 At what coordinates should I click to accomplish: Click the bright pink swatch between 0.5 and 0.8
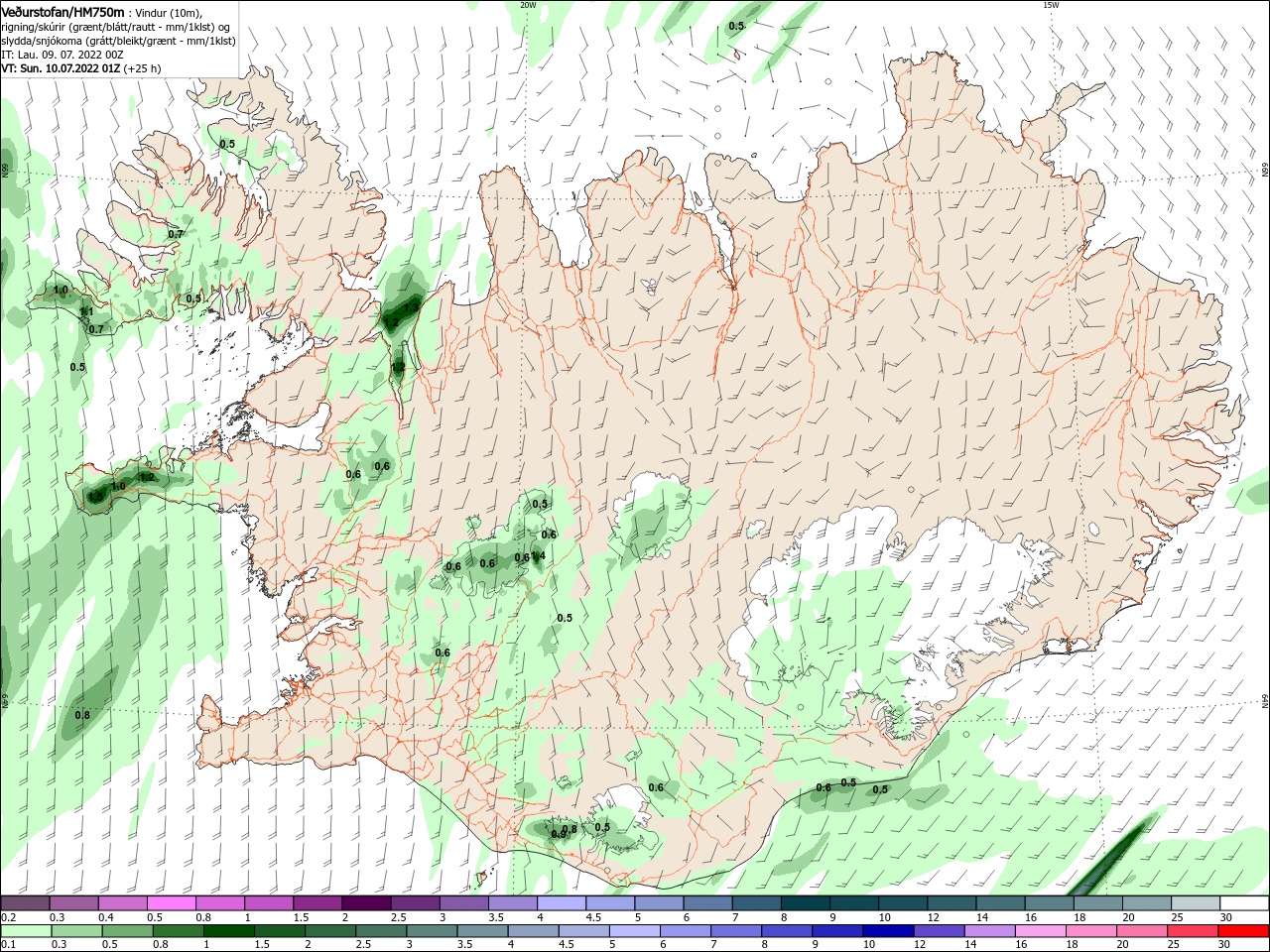[x=171, y=903]
